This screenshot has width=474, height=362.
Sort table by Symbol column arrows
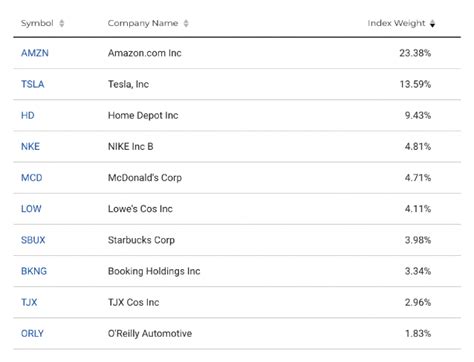click(62, 23)
